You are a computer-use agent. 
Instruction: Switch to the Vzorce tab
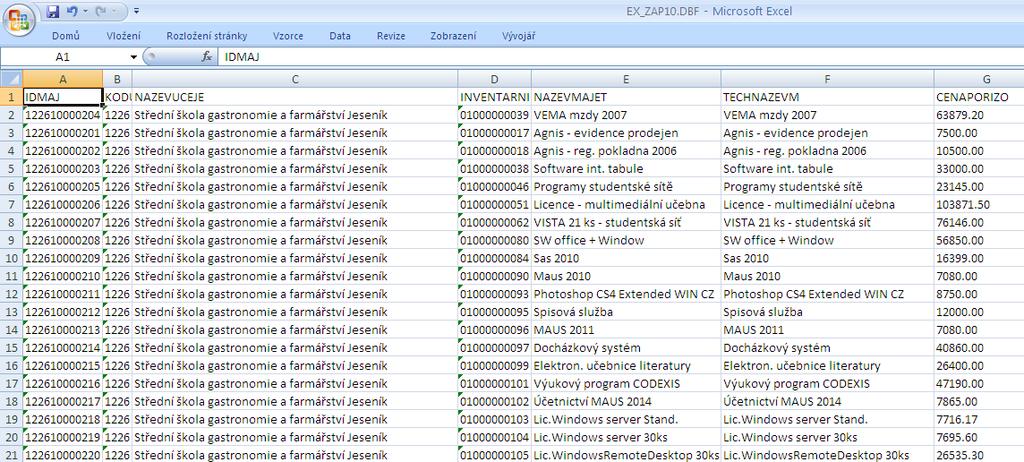point(288,36)
